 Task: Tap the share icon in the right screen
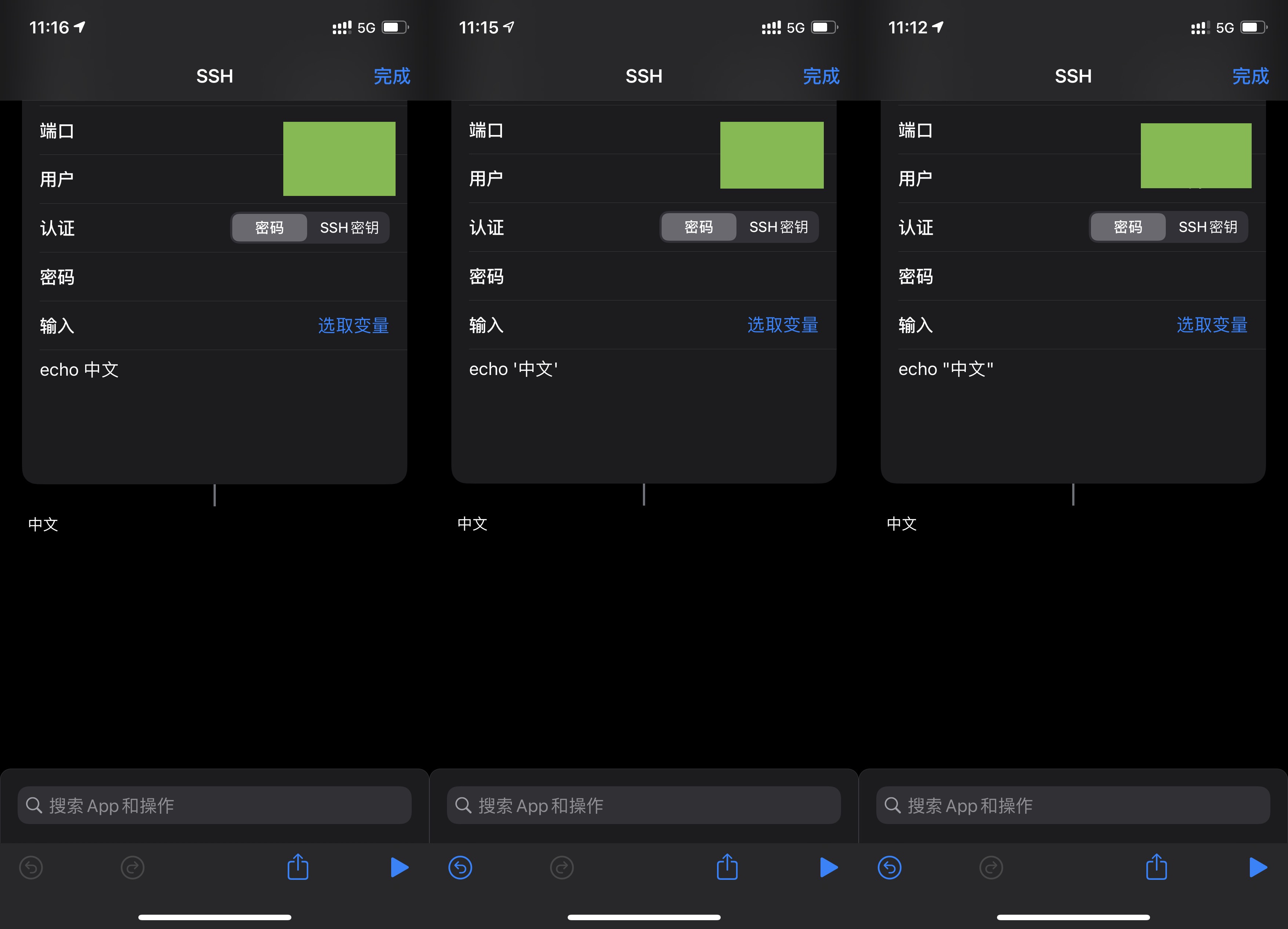(x=1156, y=867)
